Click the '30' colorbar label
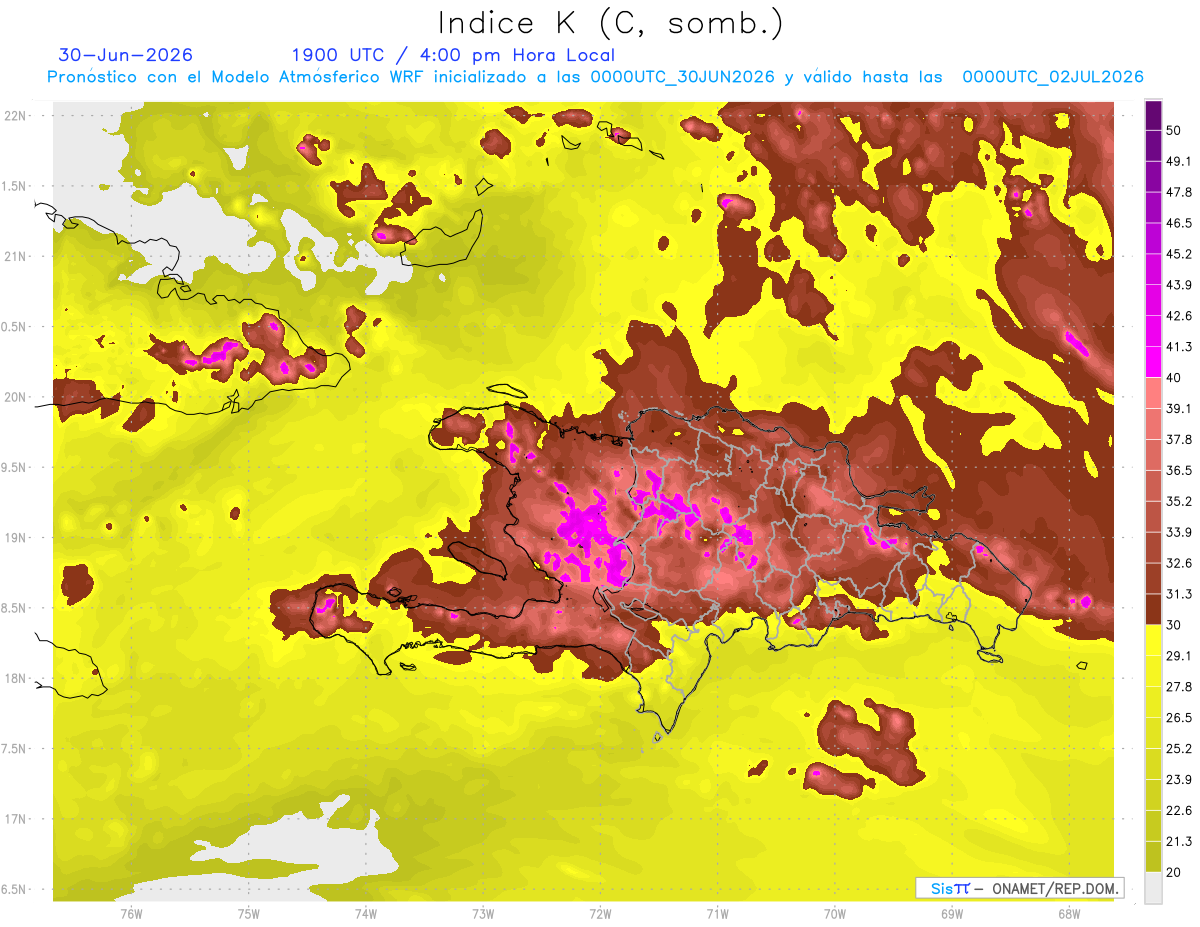 1175,625
